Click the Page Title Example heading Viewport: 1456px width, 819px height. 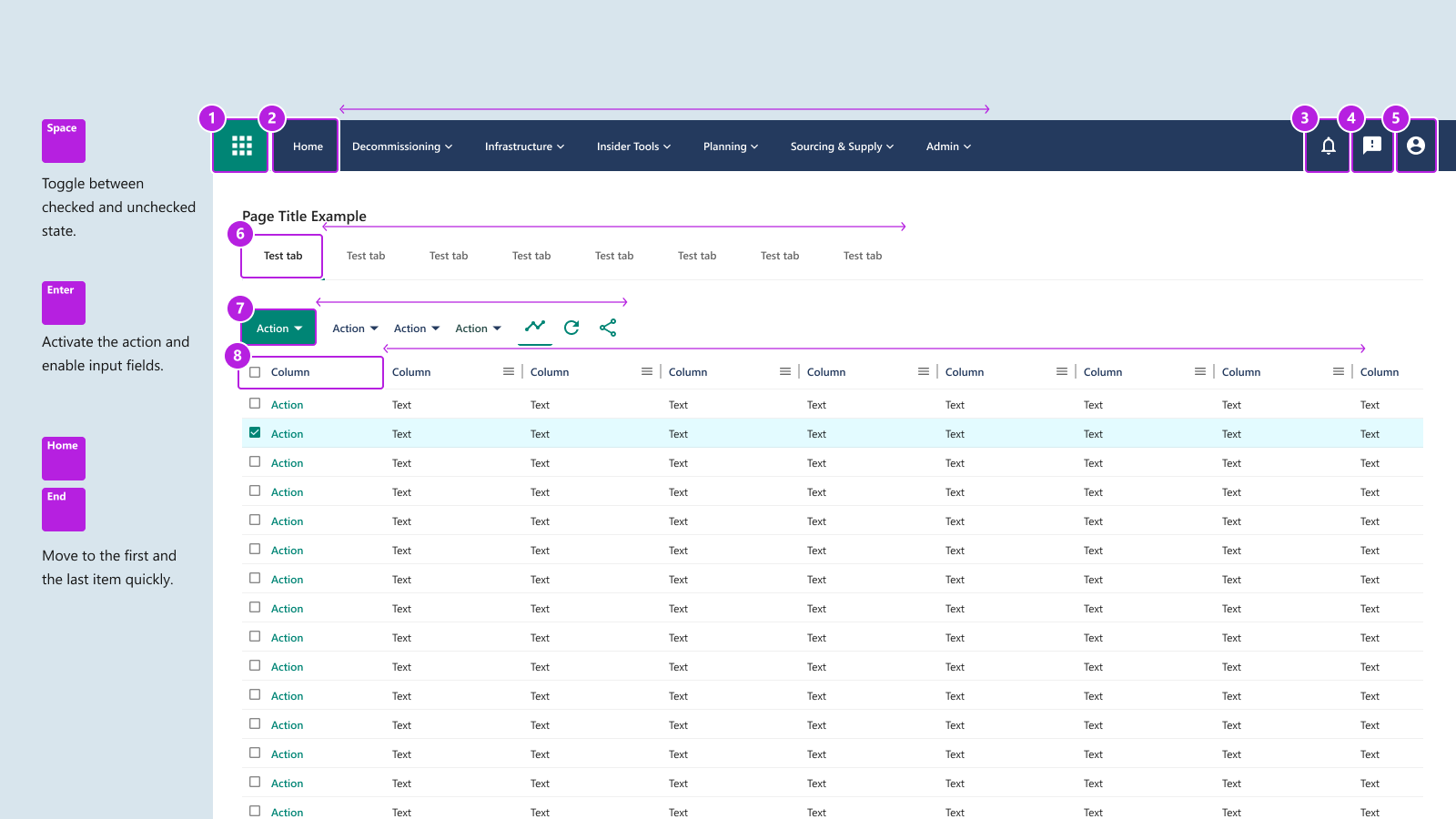(304, 217)
